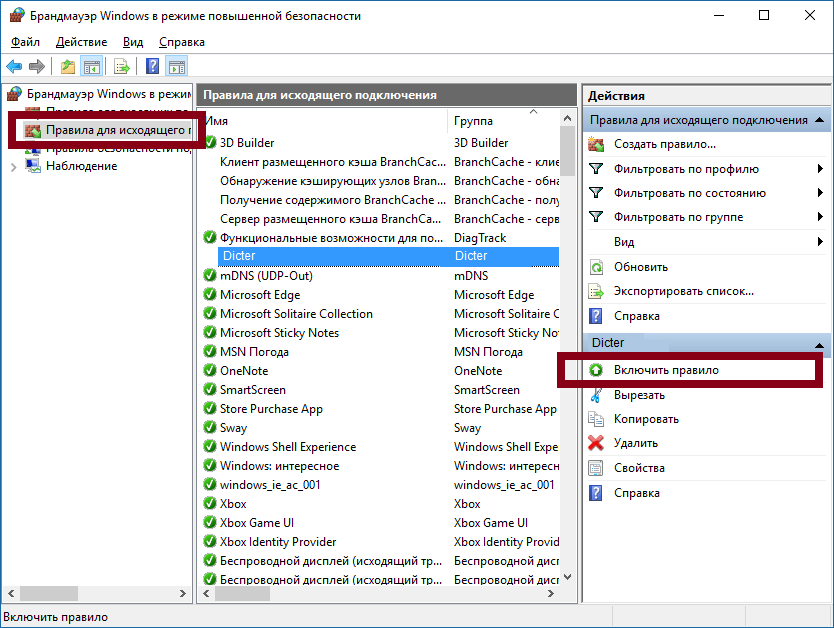This screenshot has width=834, height=628.
Task: Open 'Свойства' for the Dicter rule
Action: click(639, 468)
